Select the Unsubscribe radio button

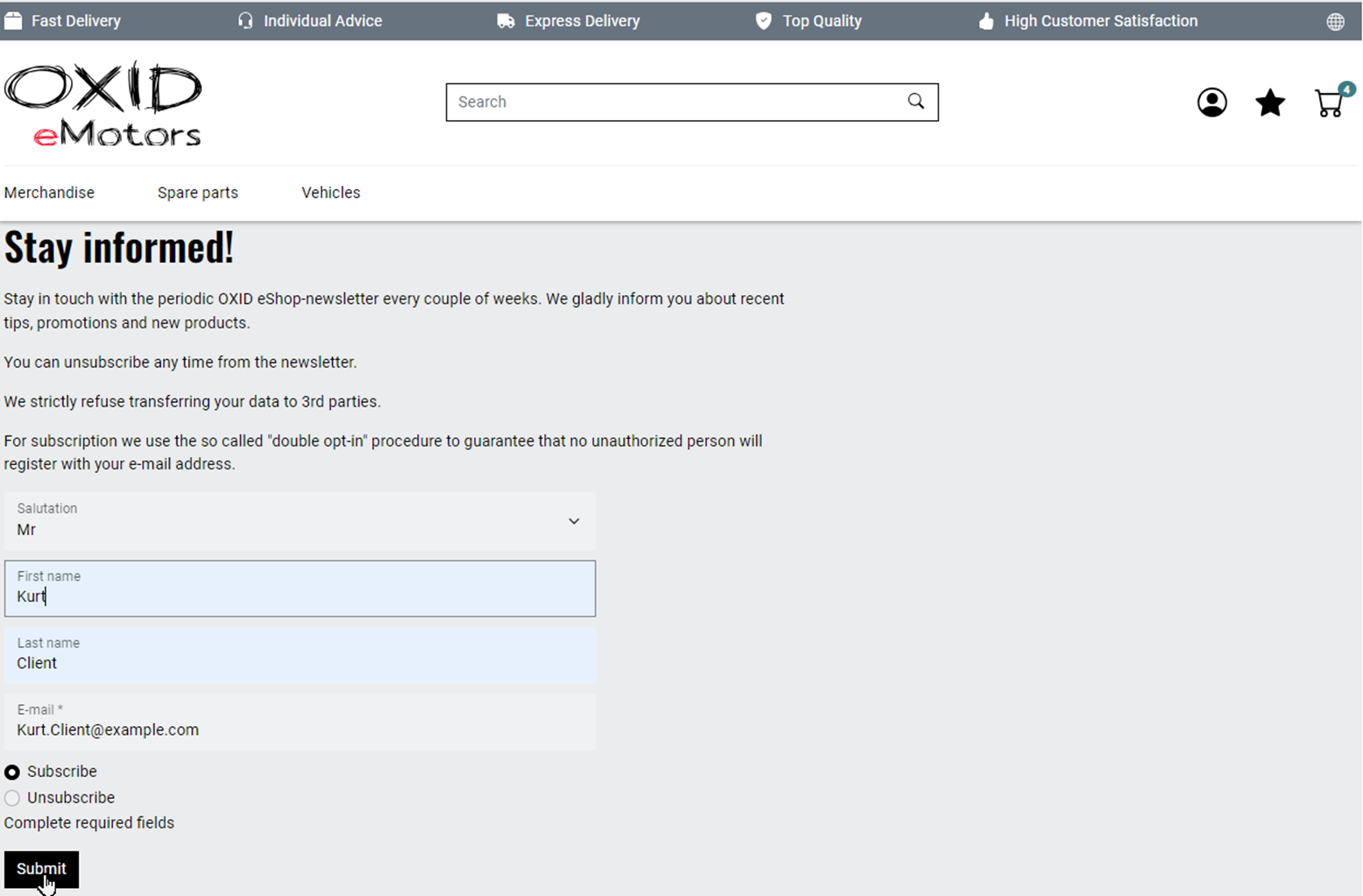[x=12, y=798]
